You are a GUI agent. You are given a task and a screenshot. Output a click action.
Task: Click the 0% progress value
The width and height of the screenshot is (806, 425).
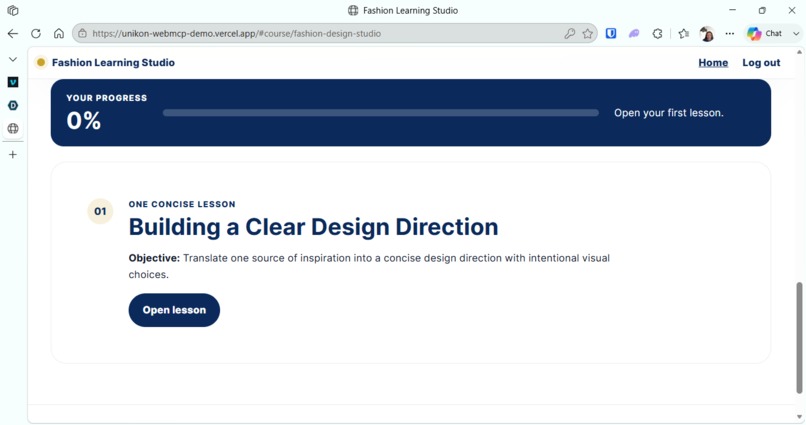pos(84,121)
